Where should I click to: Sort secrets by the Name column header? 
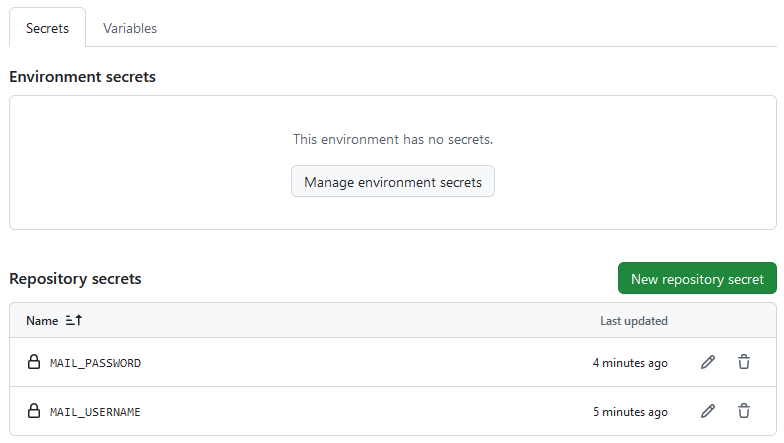pyautogui.click(x=42, y=320)
